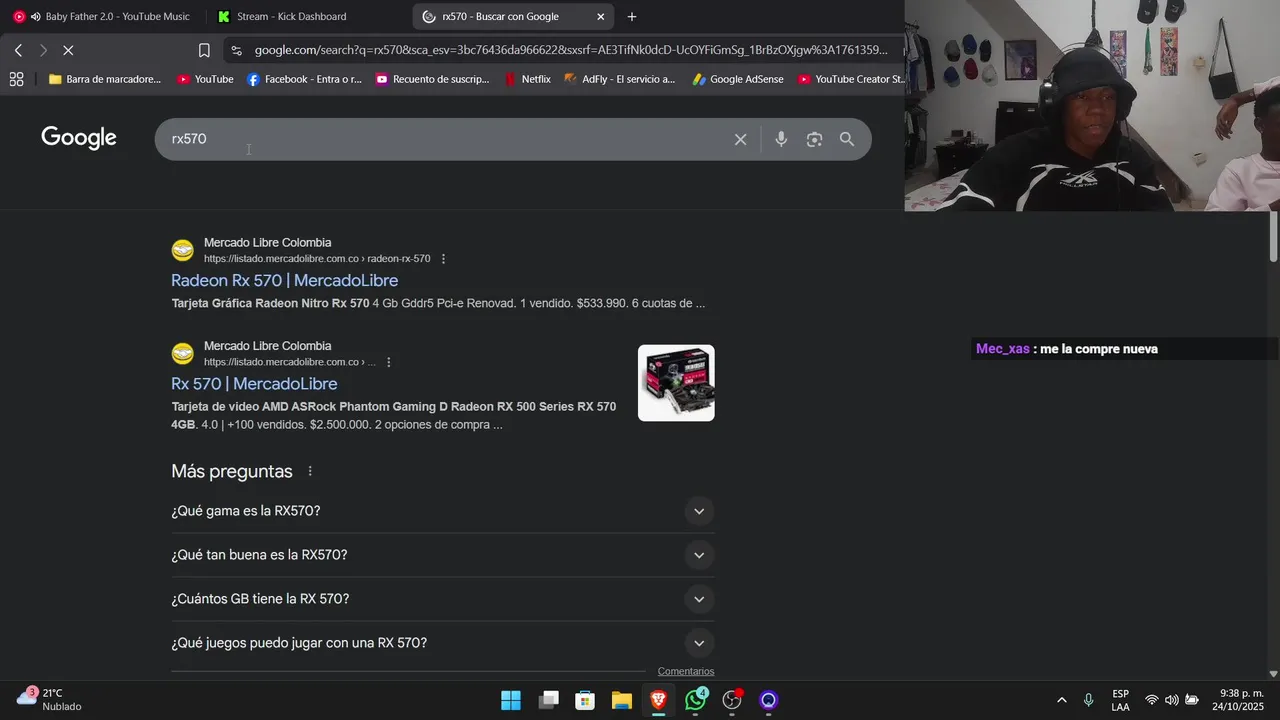The image size is (1280, 720).
Task: Click the browser address bar URL
Action: pyautogui.click(x=570, y=50)
